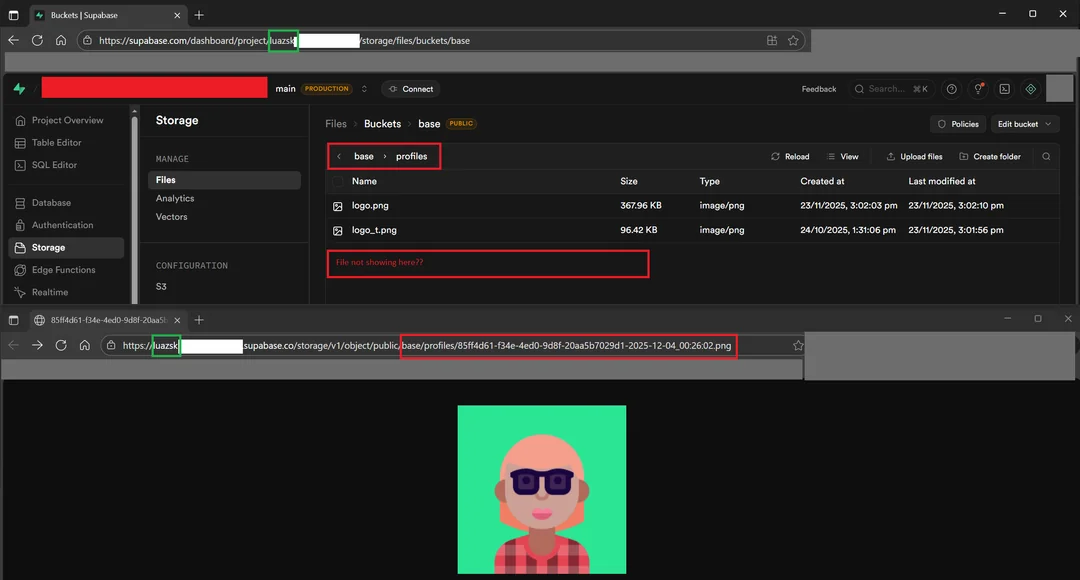
Task: Open the branch switcher next to main
Action: (x=363, y=88)
